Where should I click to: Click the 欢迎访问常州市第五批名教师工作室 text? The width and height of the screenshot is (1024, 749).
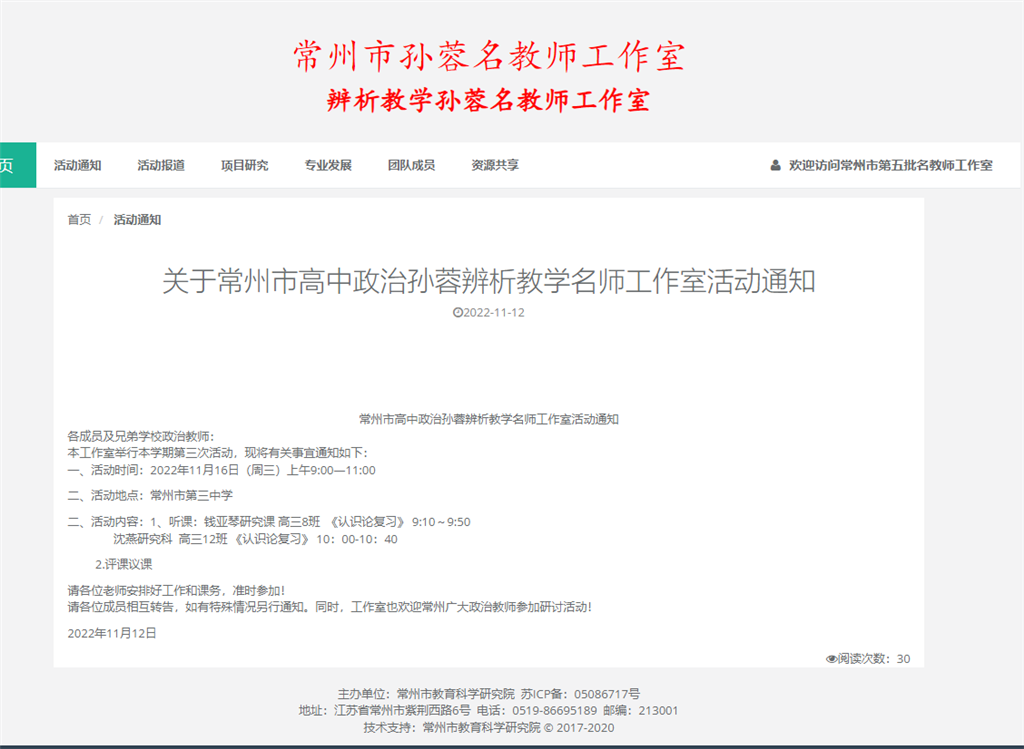click(890, 166)
